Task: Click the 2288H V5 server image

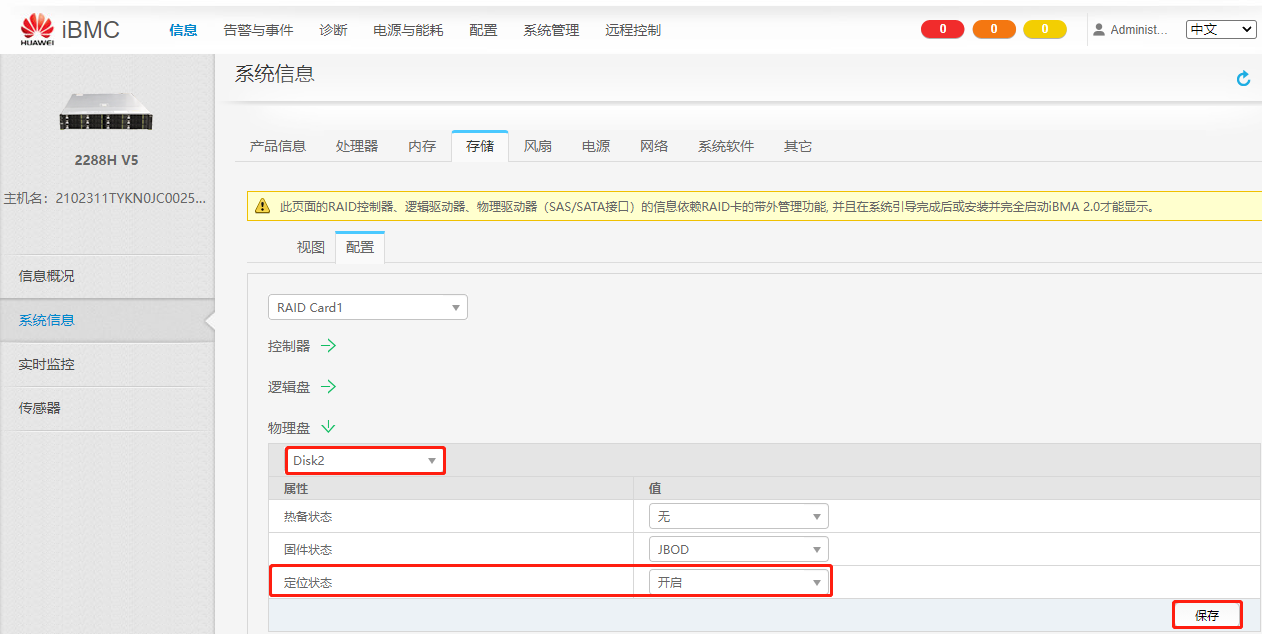Action: point(106,111)
